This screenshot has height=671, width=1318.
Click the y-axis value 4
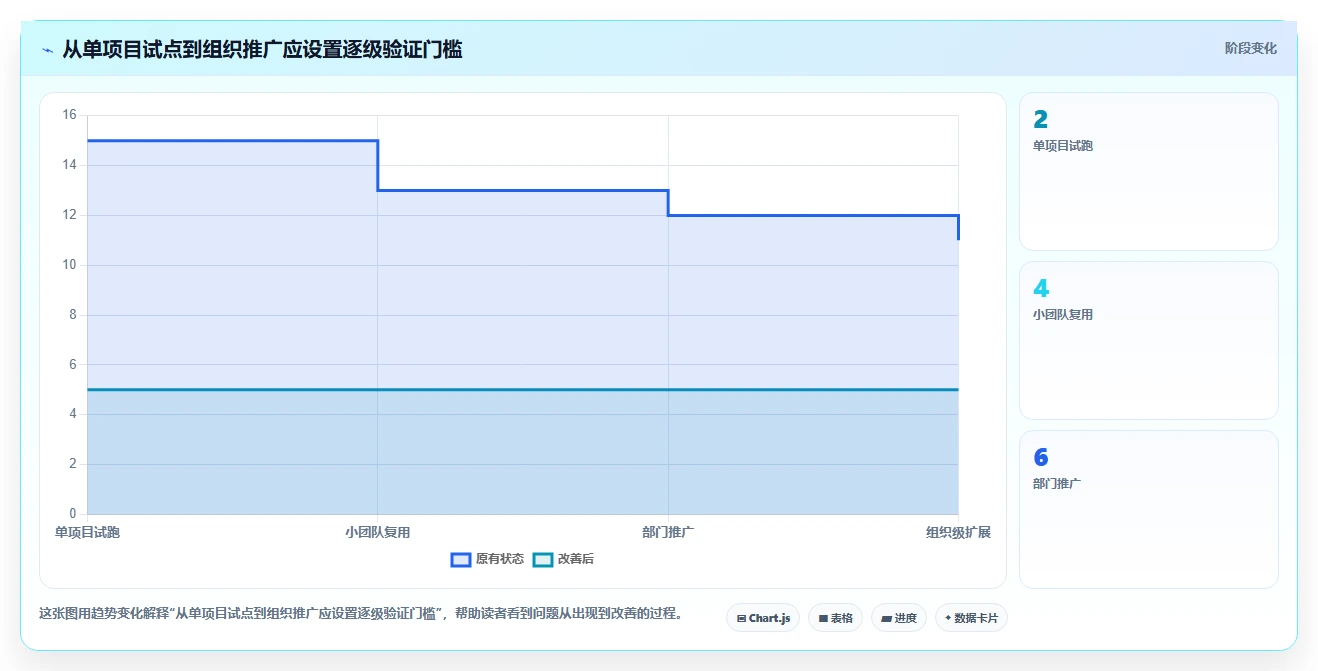pos(73,414)
